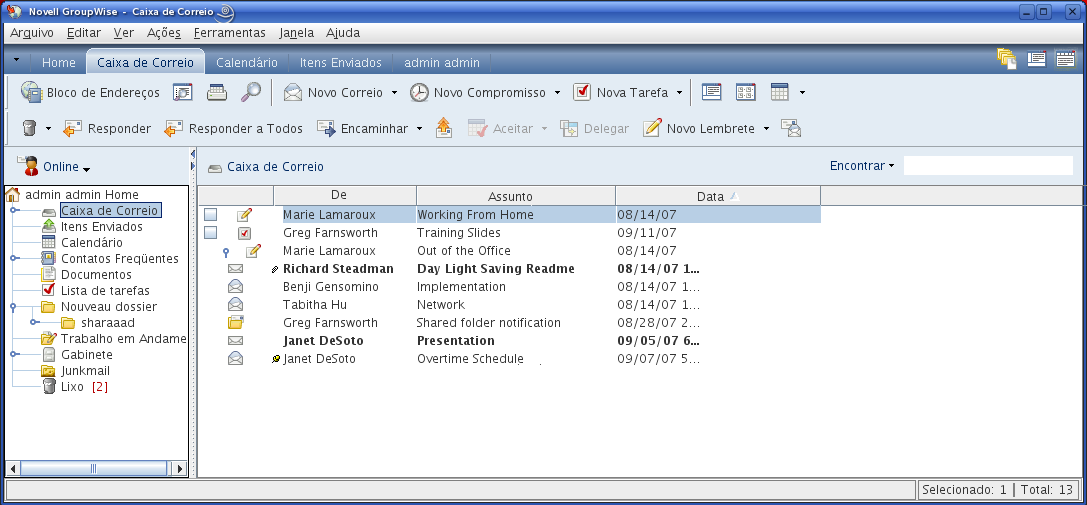Click the envelope icon at end of second toolbar
Screen dimensions: 1087x505
tap(791, 128)
